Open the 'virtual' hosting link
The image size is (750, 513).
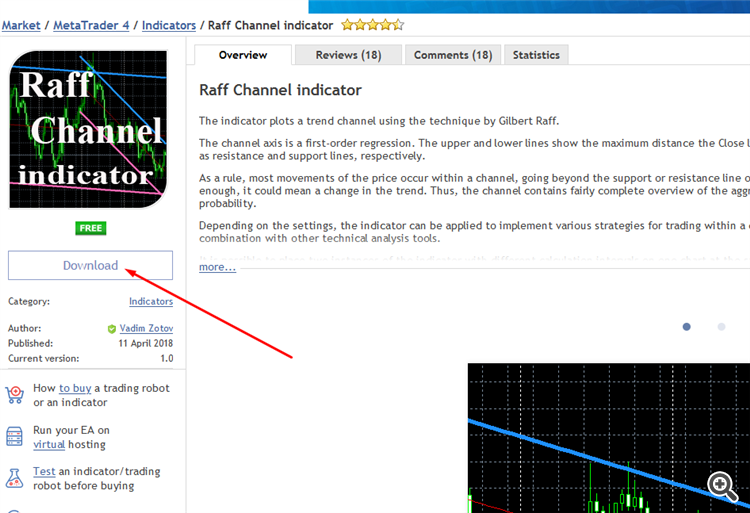[x=49, y=444]
